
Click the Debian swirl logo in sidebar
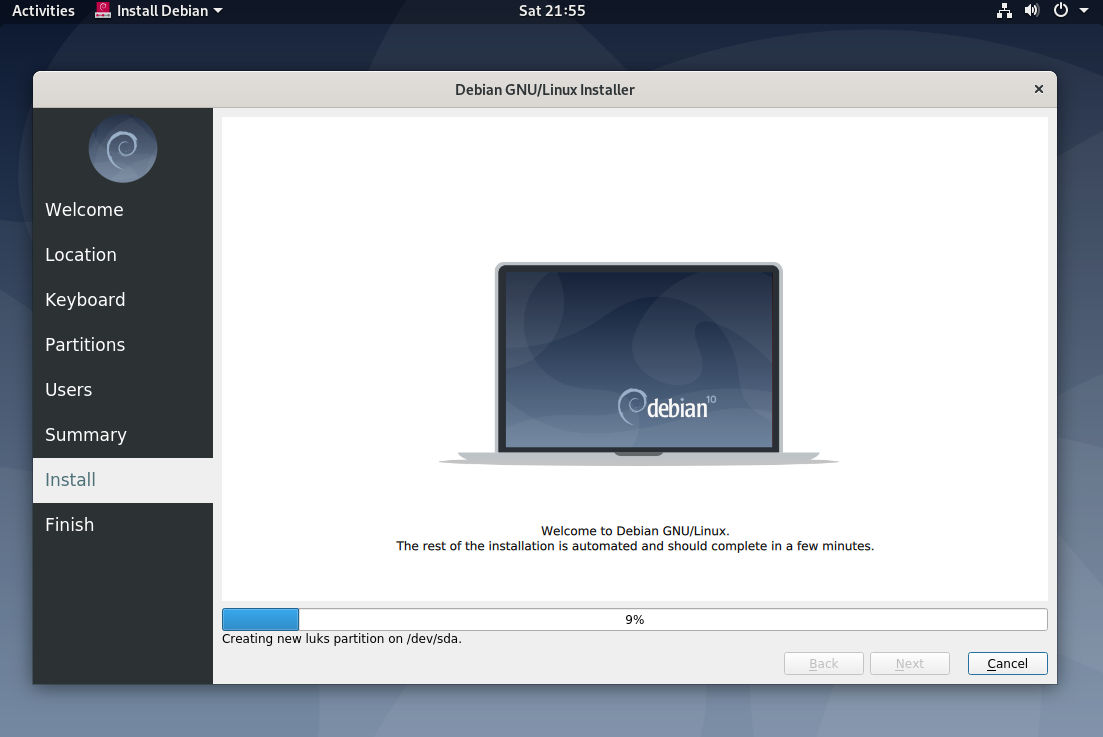coord(123,148)
